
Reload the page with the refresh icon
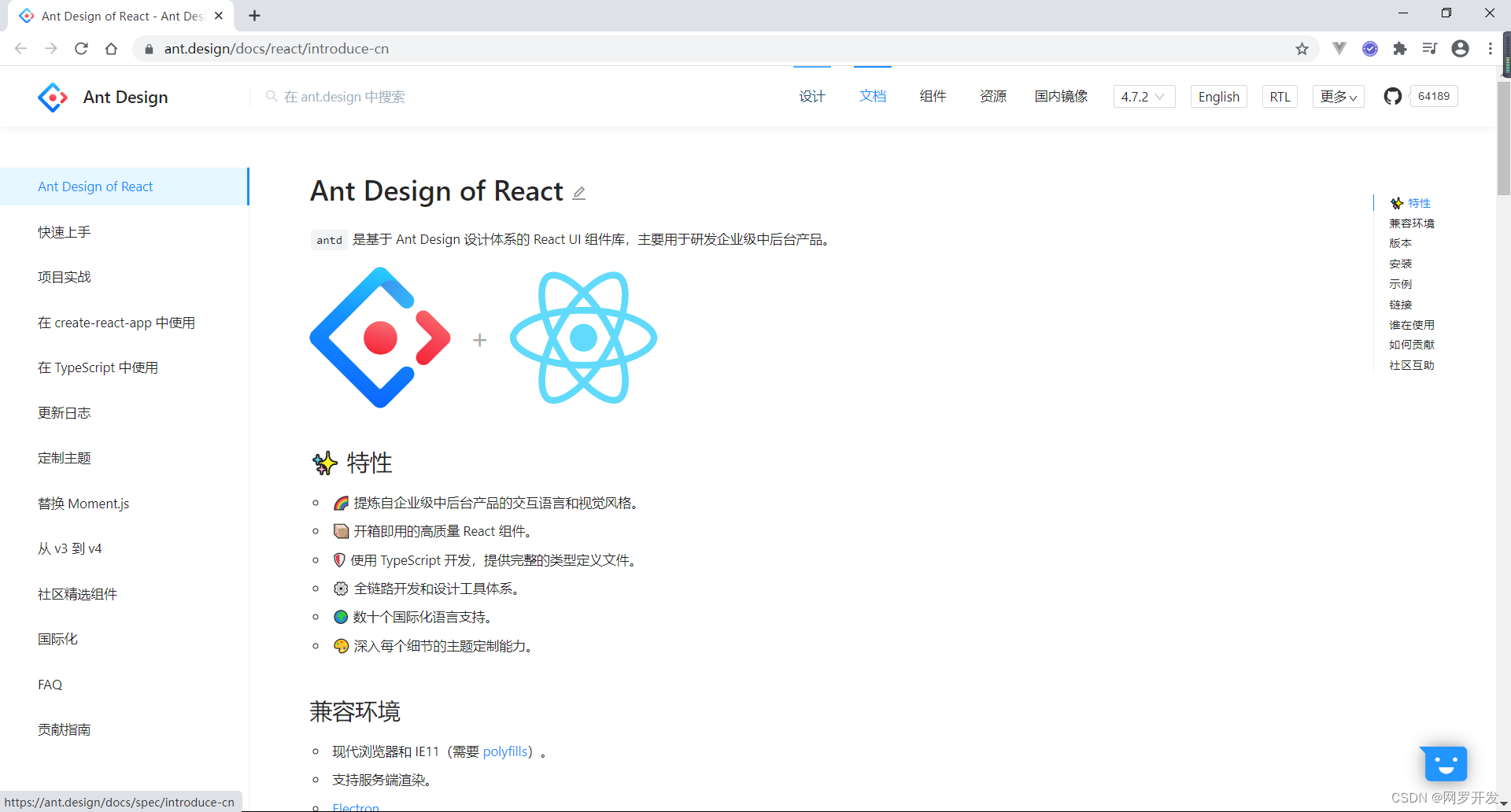tap(81, 49)
